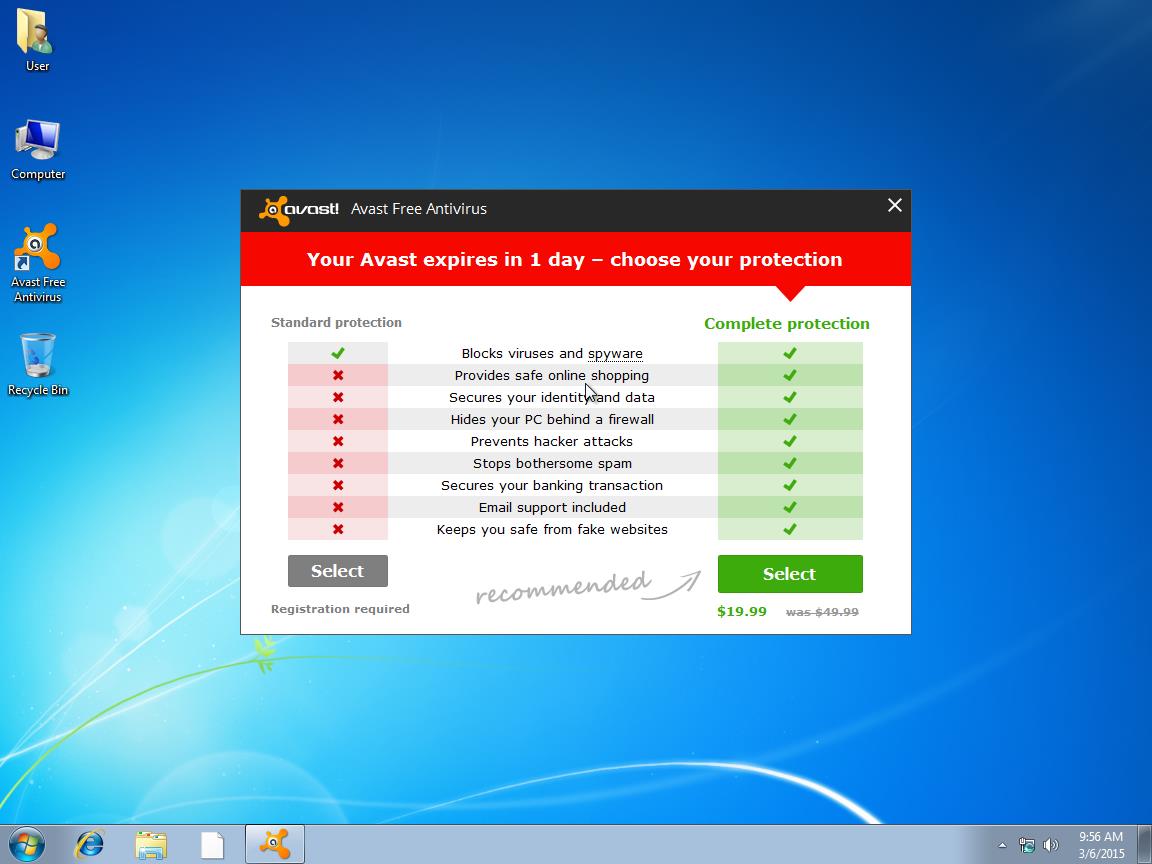Click the red expiration banner headline
The height and width of the screenshot is (864, 1152).
coord(575,259)
